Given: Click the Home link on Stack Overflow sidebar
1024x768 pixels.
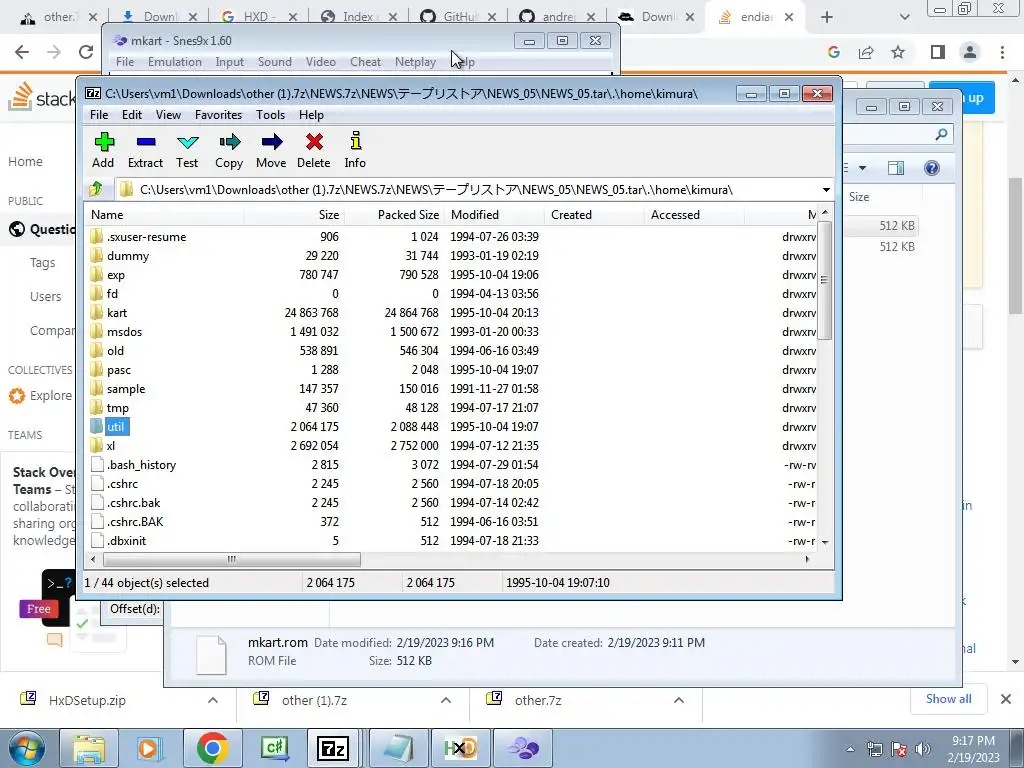Looking at the screenshot, I should pos(25,162).
